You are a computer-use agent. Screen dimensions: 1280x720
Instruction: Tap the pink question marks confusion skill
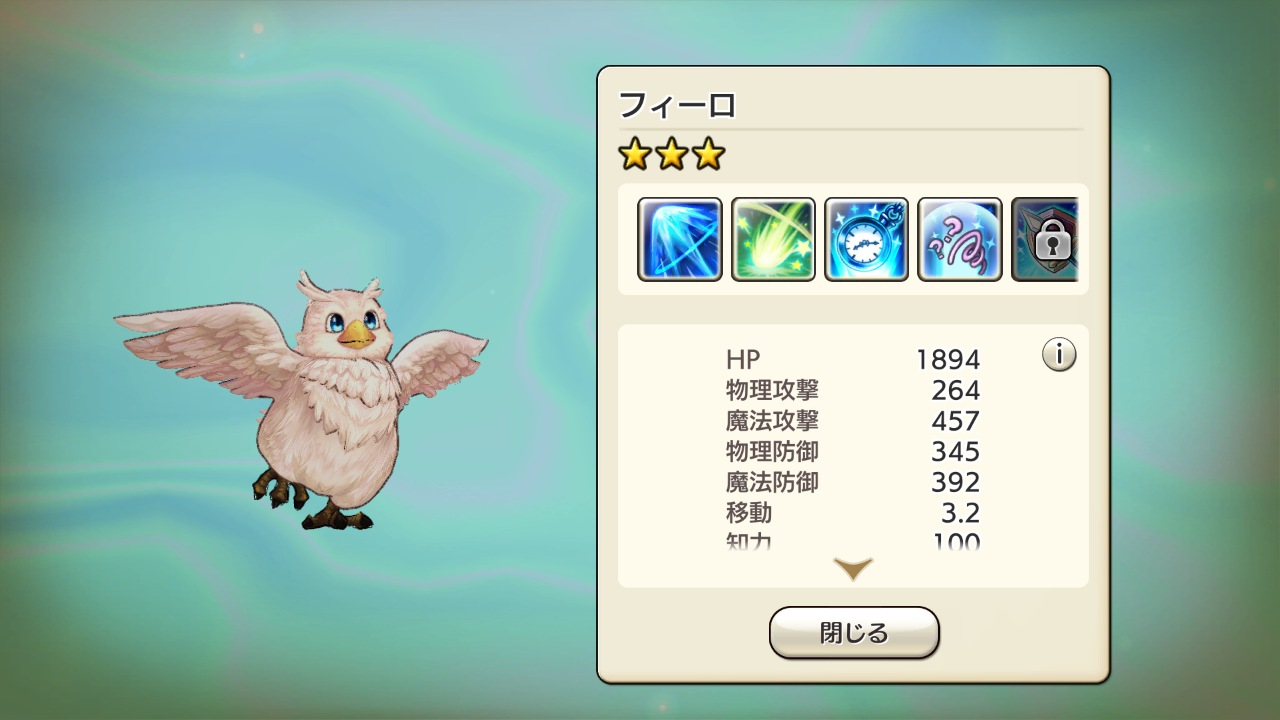coord(960,240)
